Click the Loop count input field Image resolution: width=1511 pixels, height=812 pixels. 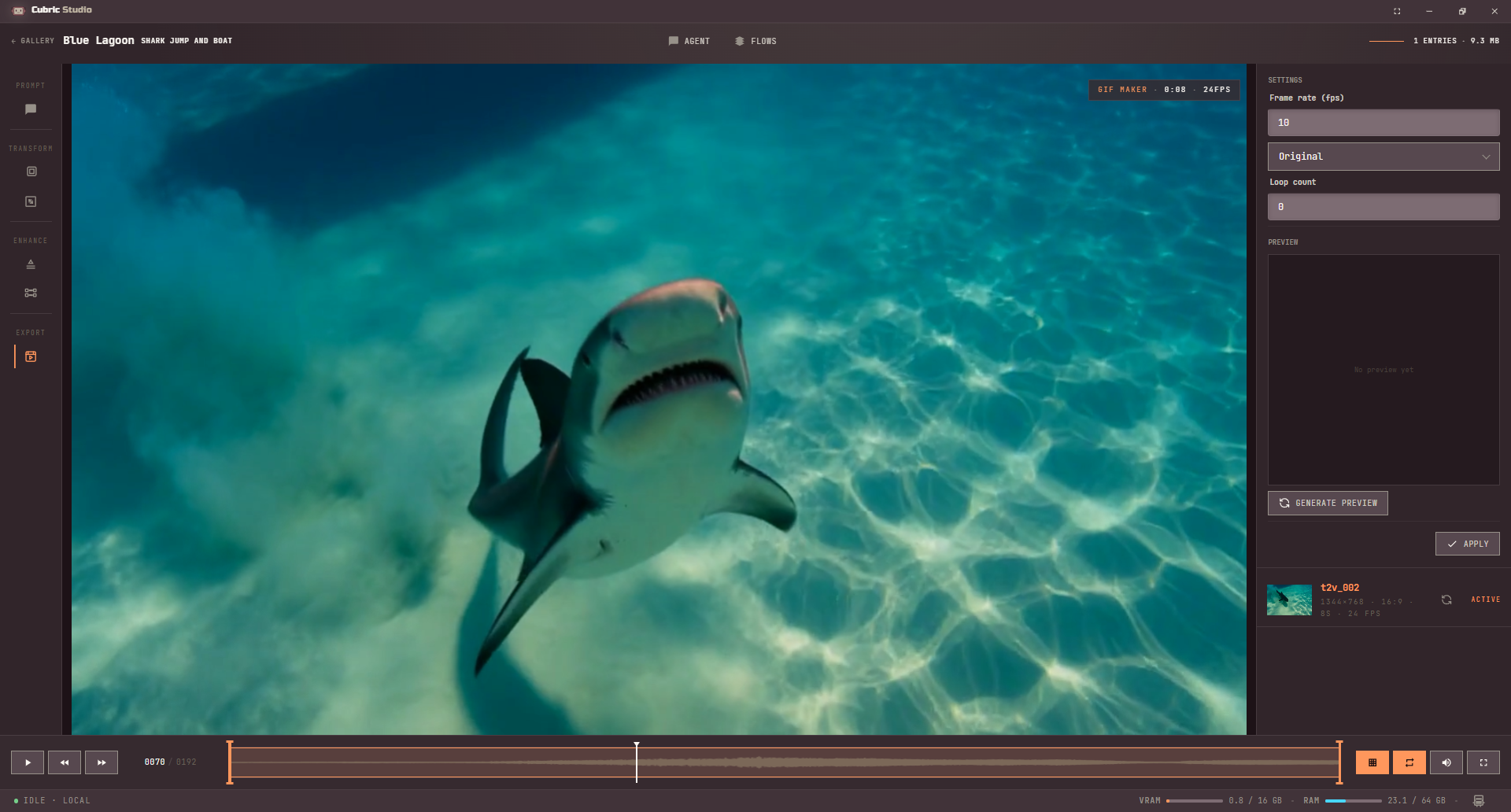pyautogui.click(x=1383, y=207)
